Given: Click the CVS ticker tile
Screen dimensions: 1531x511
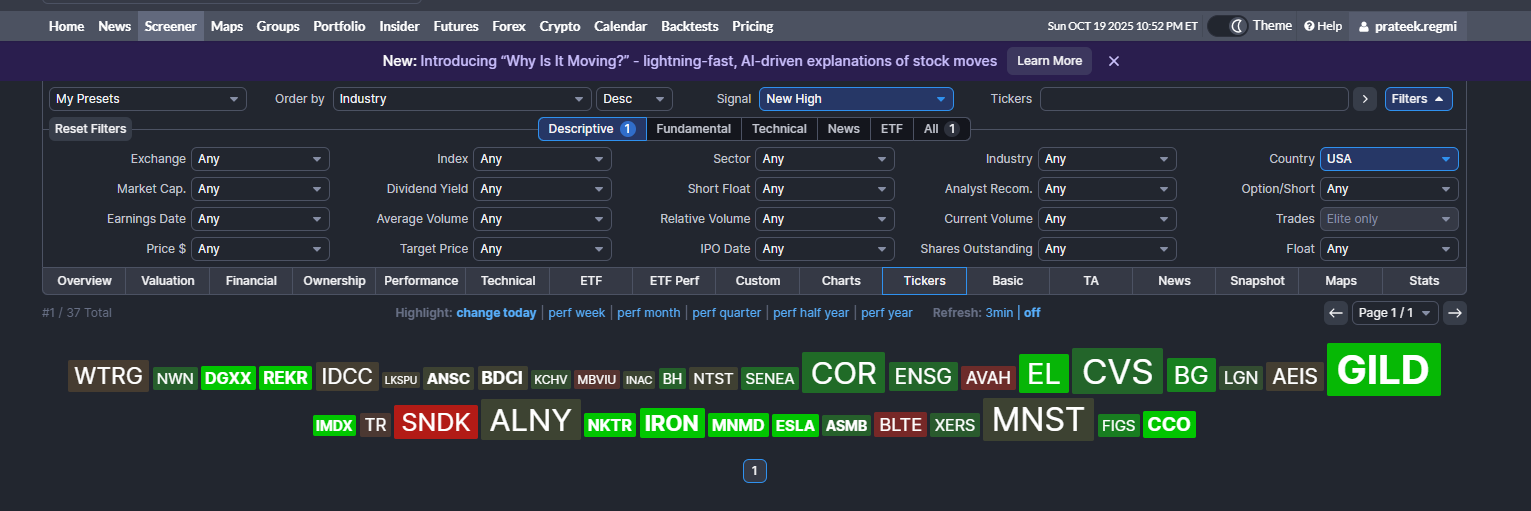Looking at the screenshot, I should pos(1117,372).
